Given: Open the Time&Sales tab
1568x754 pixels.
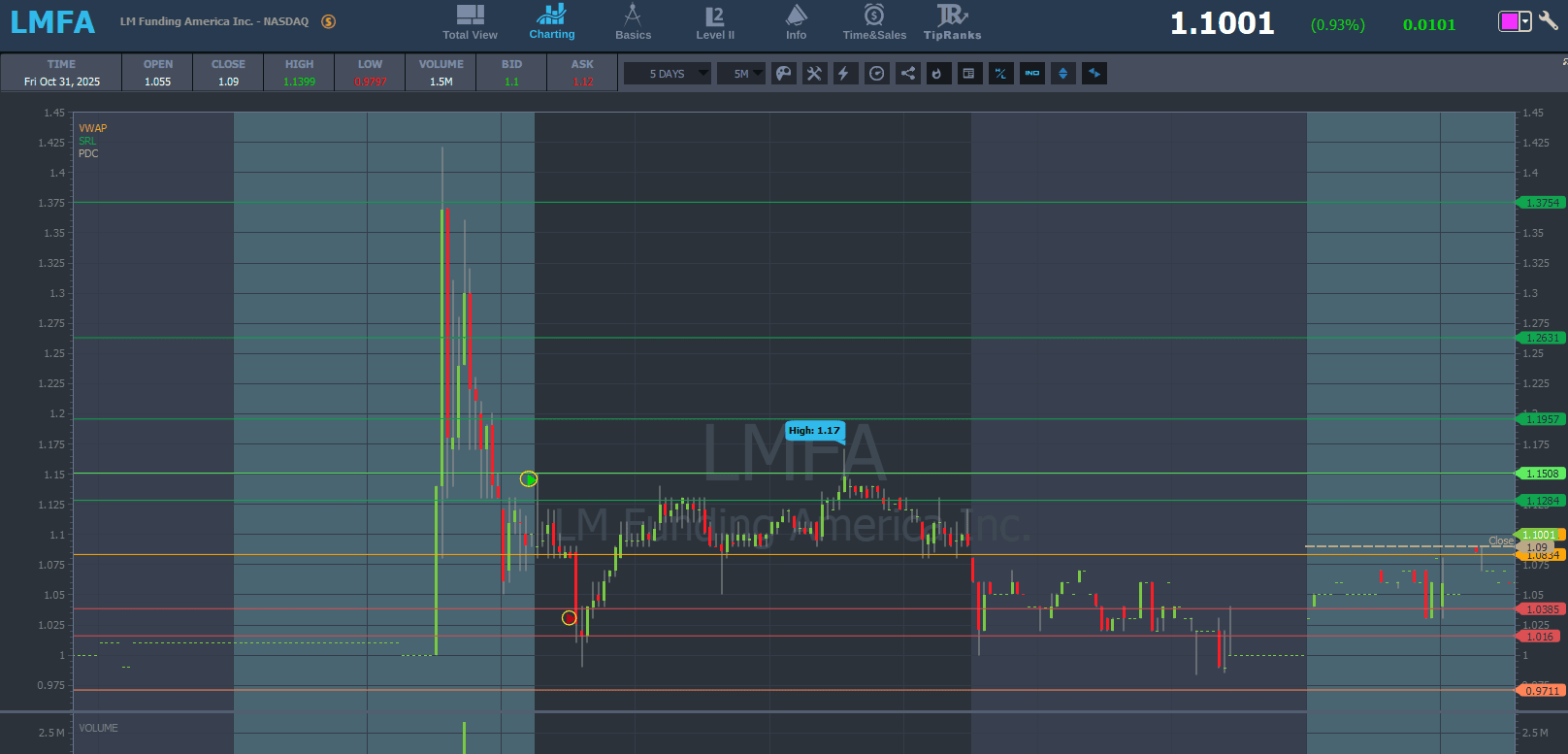Looking at the screenshot, I should [874, 22].
